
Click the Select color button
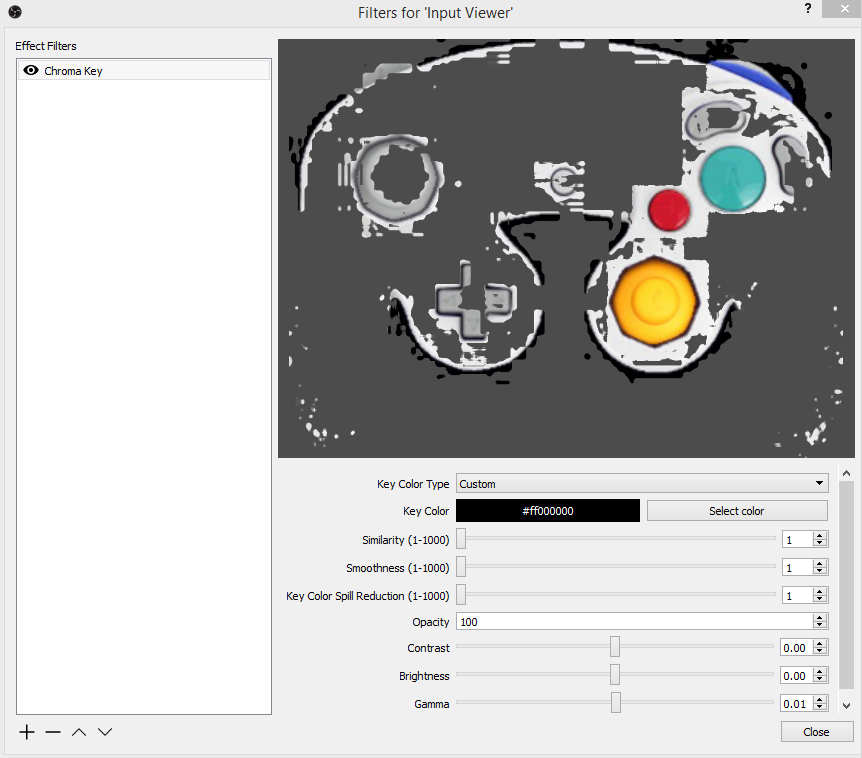click(737, 511)
